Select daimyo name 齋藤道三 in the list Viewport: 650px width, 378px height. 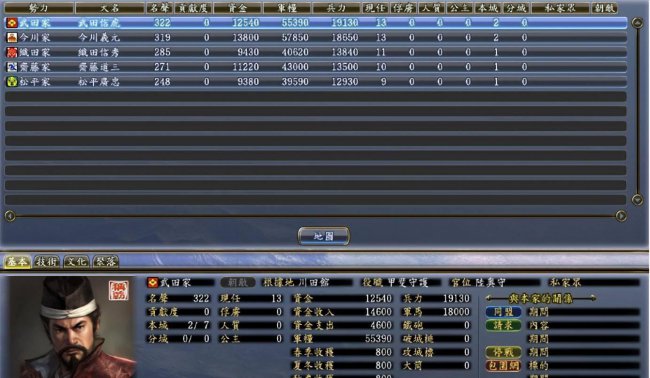point(99,67)
